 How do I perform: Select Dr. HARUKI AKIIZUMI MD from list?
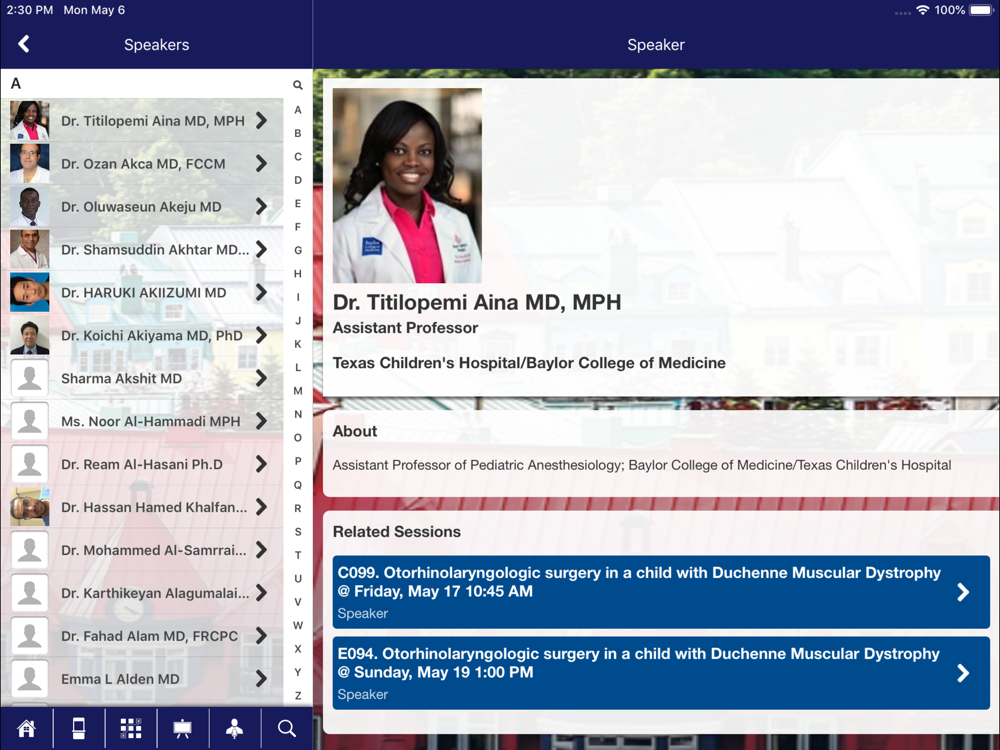click(143, 293)
